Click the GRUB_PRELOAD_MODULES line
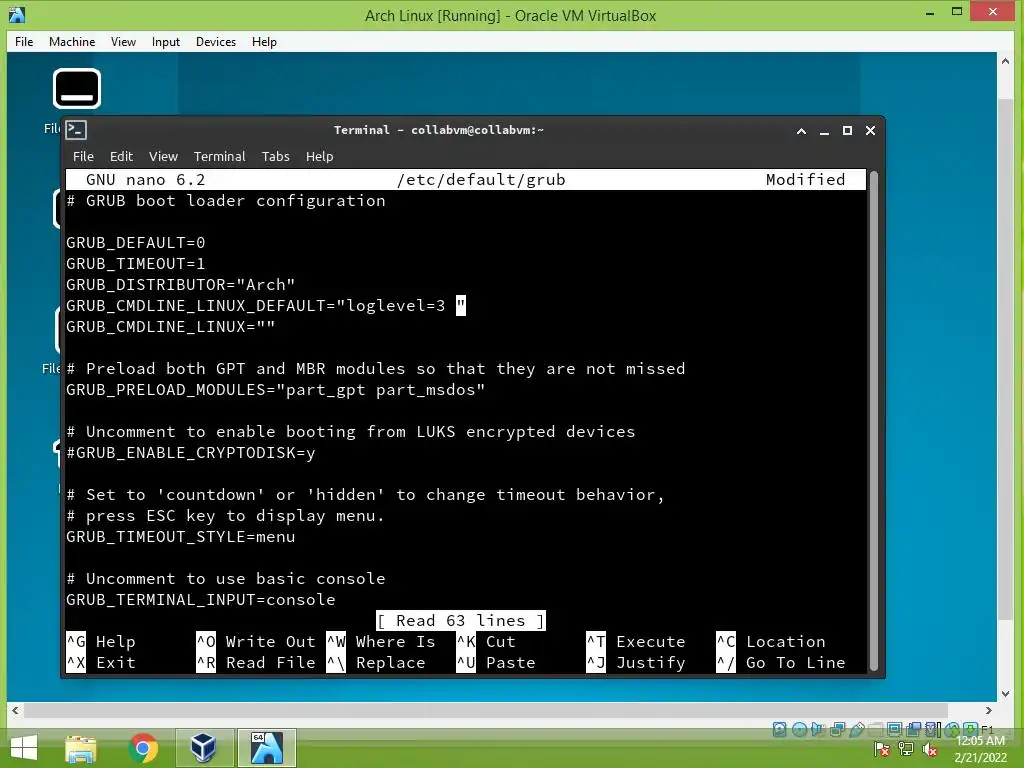 click(x=276, y=390)
